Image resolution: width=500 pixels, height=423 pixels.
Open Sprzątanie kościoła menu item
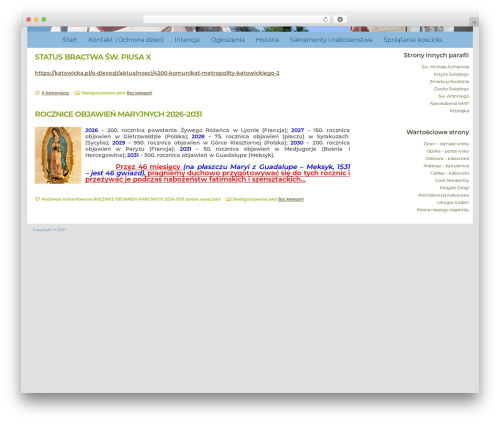coord(413,40)
